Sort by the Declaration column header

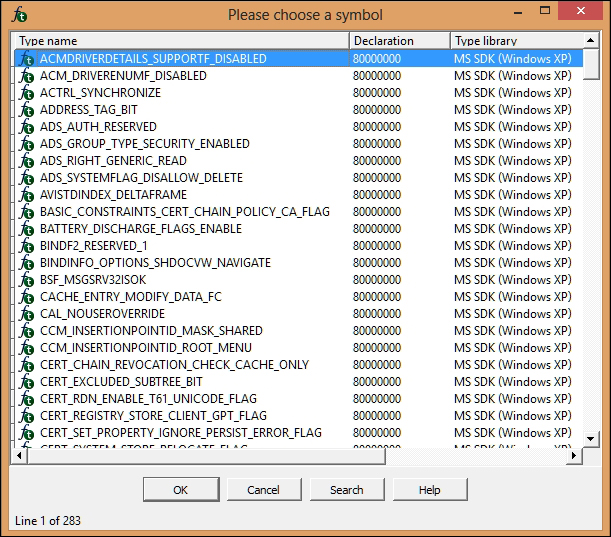pos(400,41)
